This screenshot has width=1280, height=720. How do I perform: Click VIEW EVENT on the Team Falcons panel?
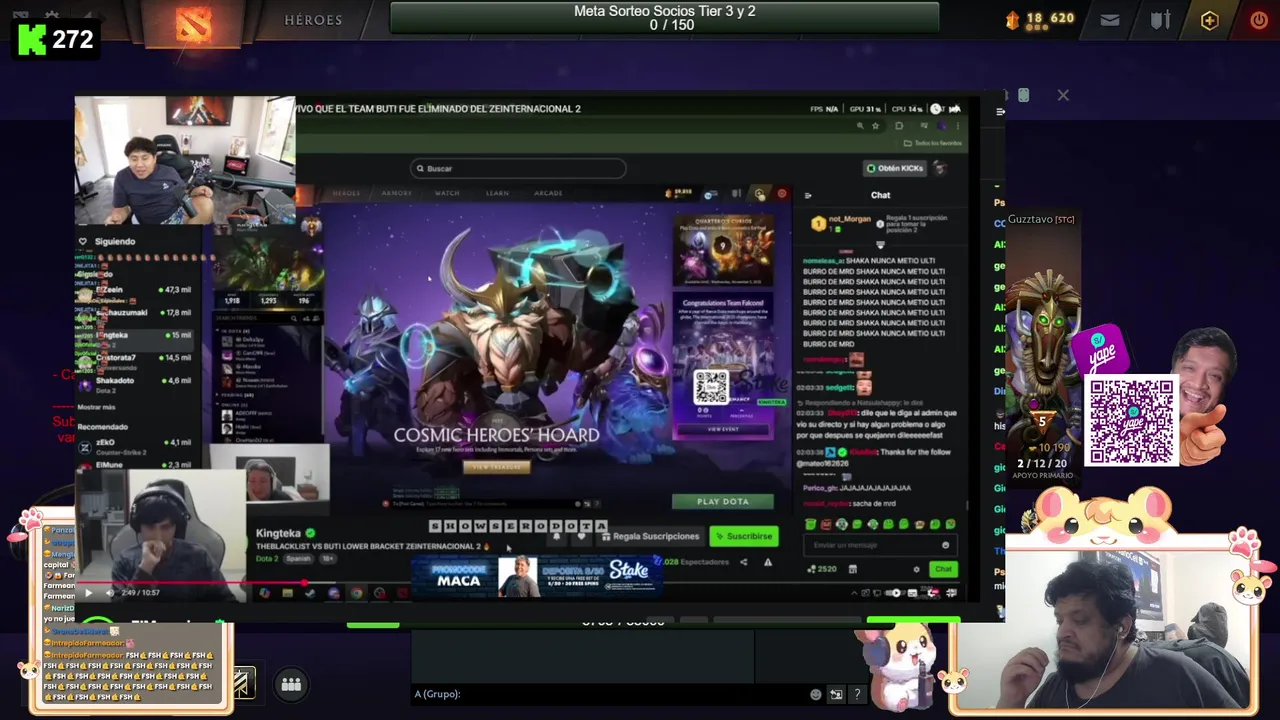[723, 429]
